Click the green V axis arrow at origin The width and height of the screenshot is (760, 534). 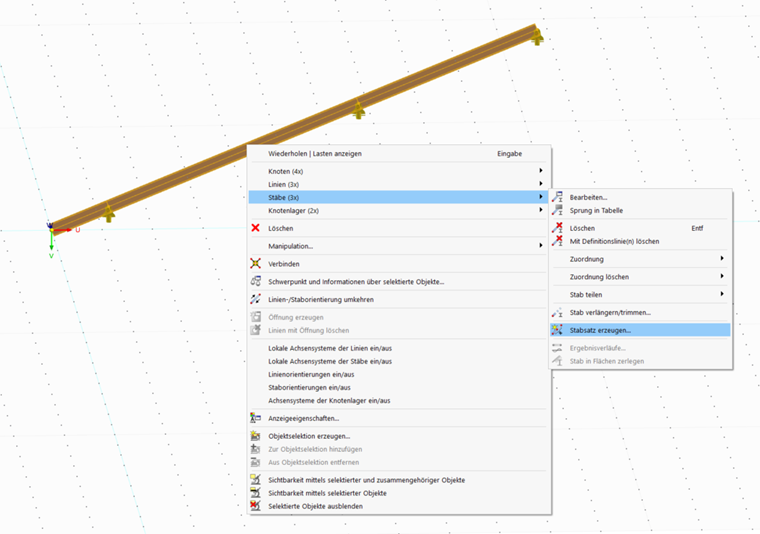[51, 242]
